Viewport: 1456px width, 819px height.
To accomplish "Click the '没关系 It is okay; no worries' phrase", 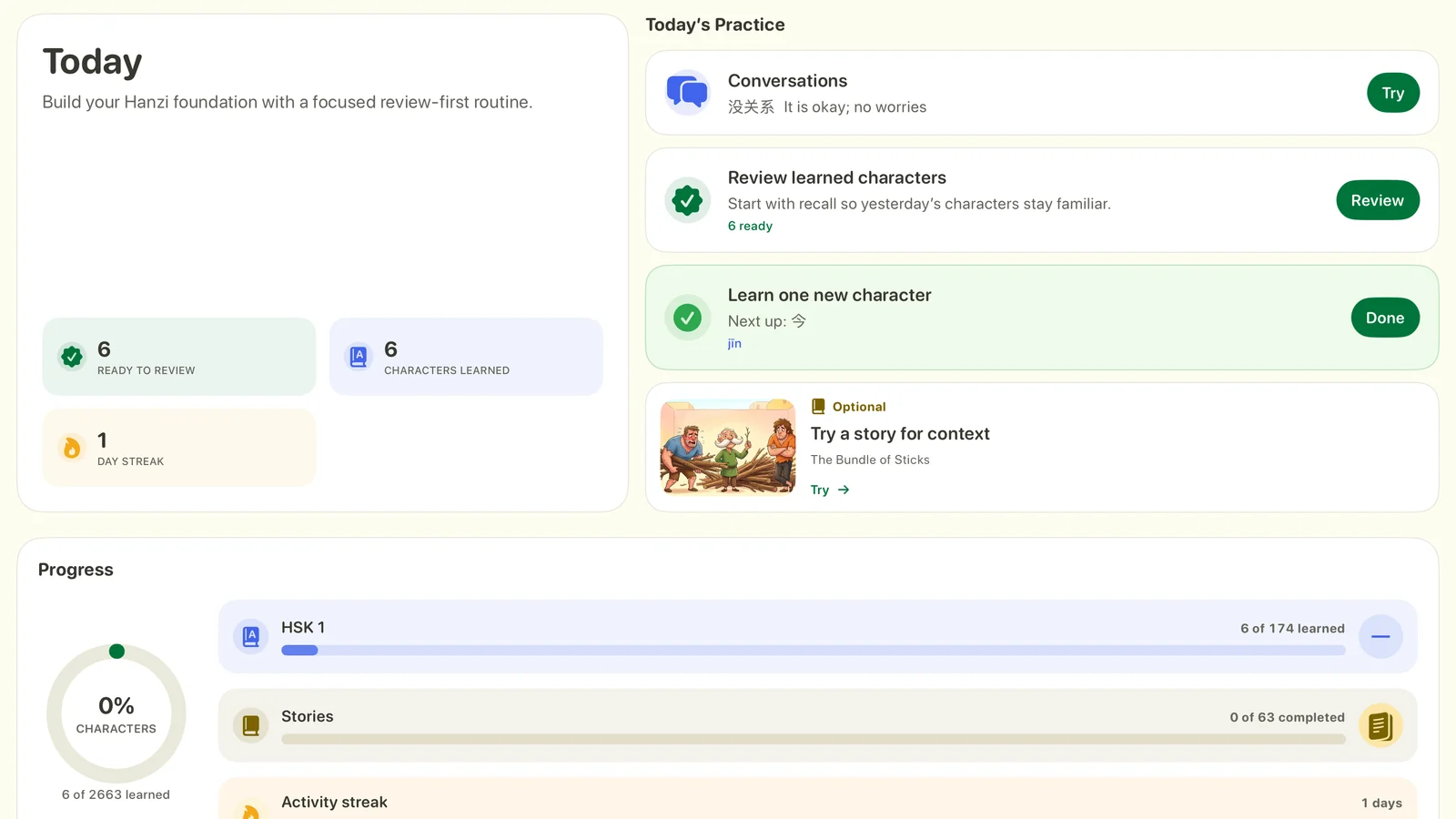I will [827, 107].
